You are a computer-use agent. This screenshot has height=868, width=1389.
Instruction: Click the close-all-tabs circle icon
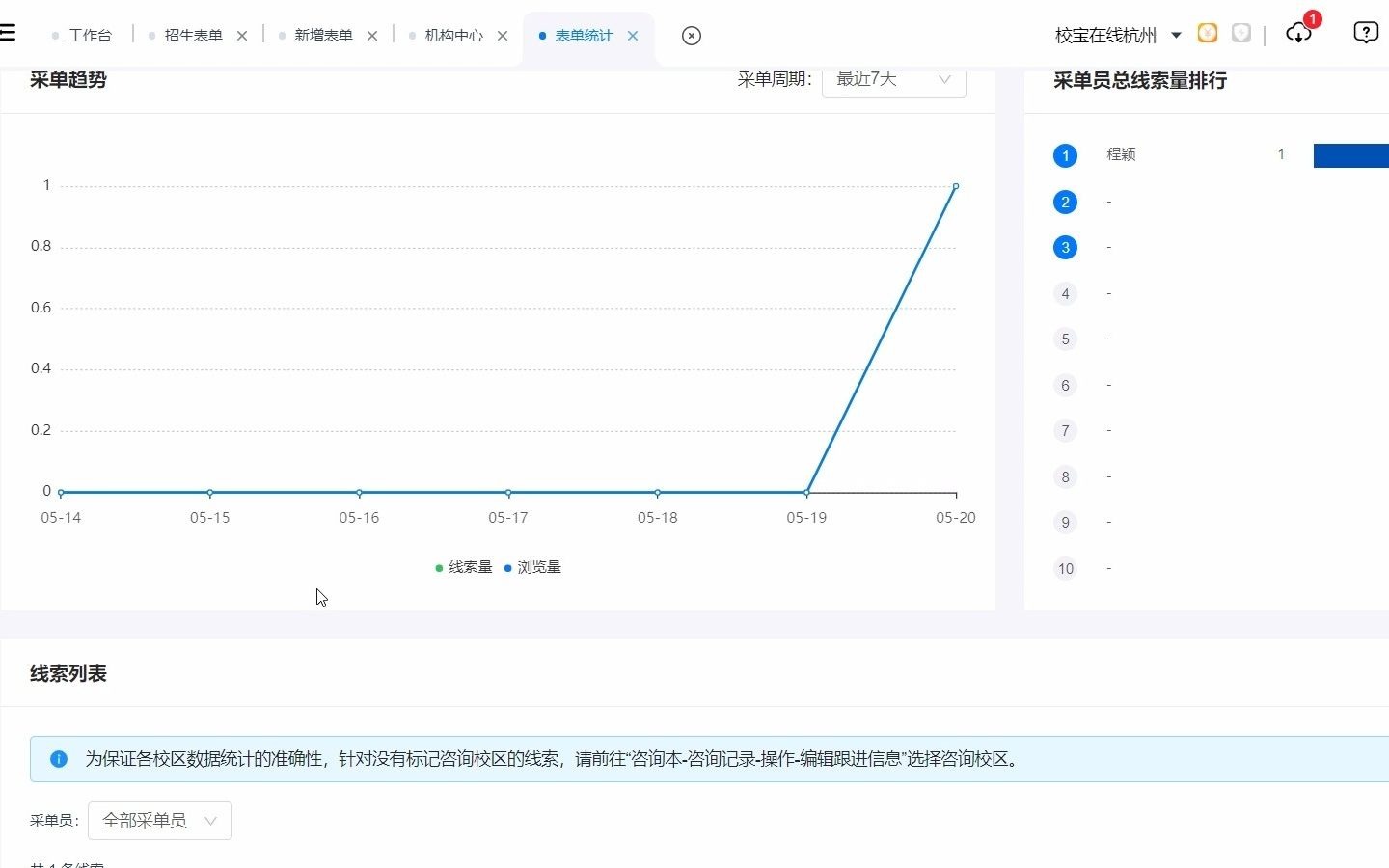692,36
